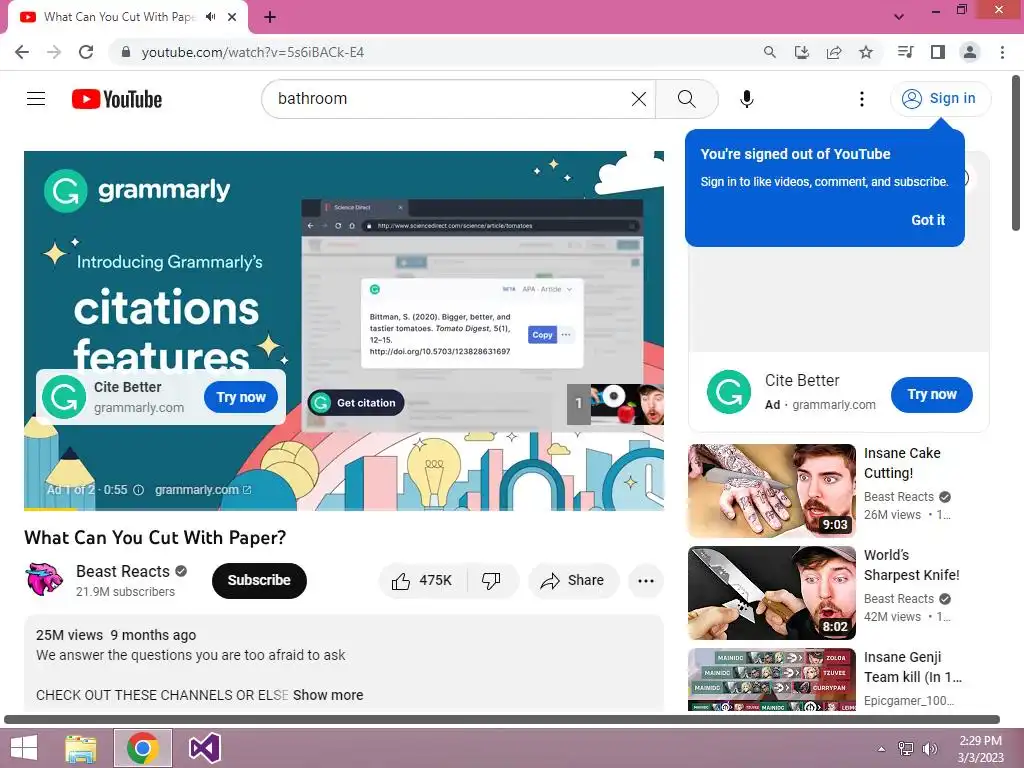Click the ad progress bar on the video
Image resolution: width=1024 pixels, height=768 pixels.
tap(344, 509)
